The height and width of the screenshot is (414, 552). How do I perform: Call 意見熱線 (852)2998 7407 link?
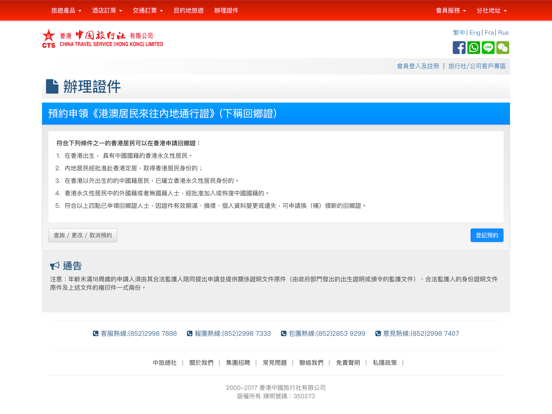pyautogui.click(x=421, y=333)
